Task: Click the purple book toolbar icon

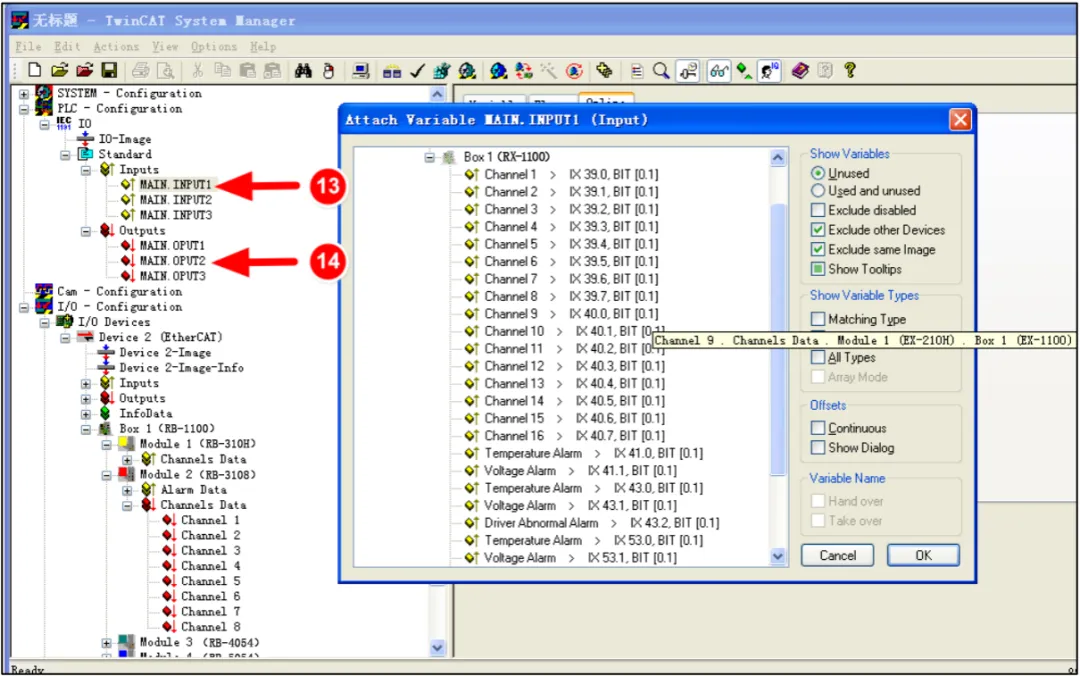Action: 799,71
